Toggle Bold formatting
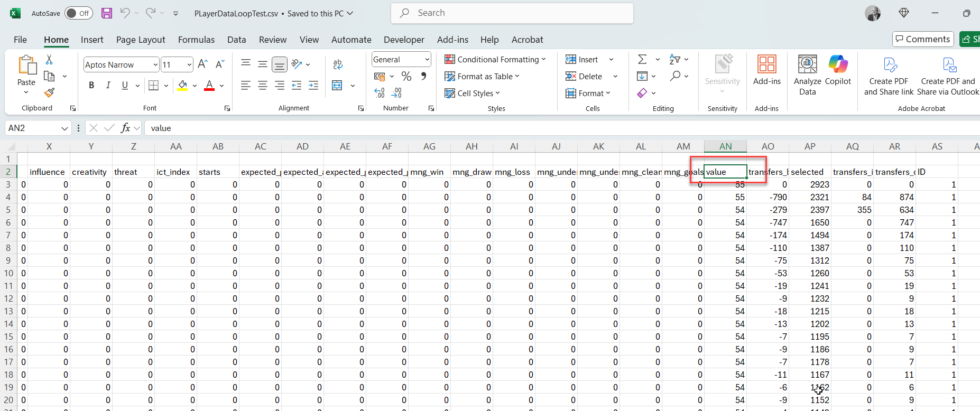Screen dimensions: 980x411 pyautogui.click(x=91, y=85)
